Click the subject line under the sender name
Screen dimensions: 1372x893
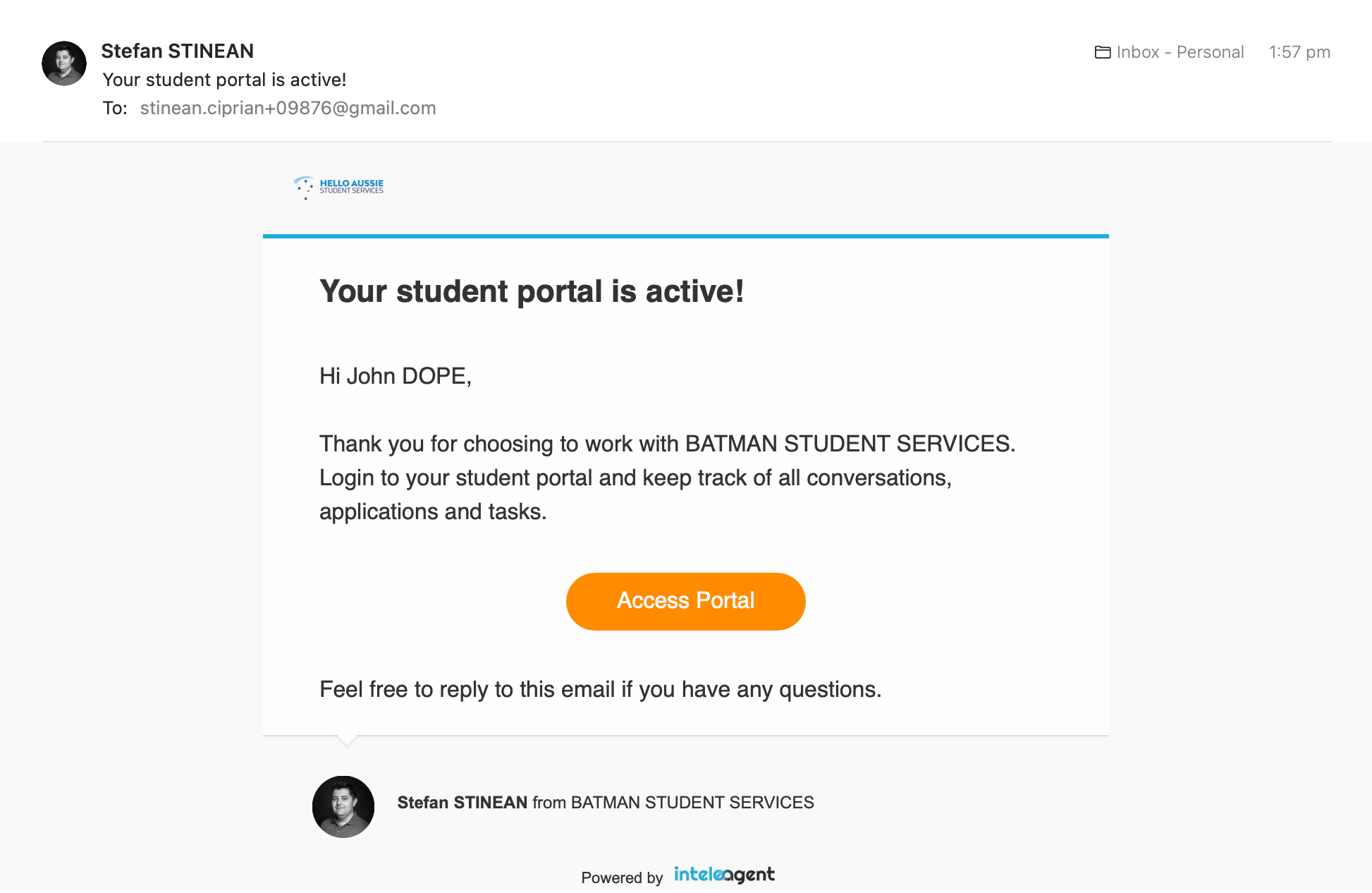coord(224,80)
